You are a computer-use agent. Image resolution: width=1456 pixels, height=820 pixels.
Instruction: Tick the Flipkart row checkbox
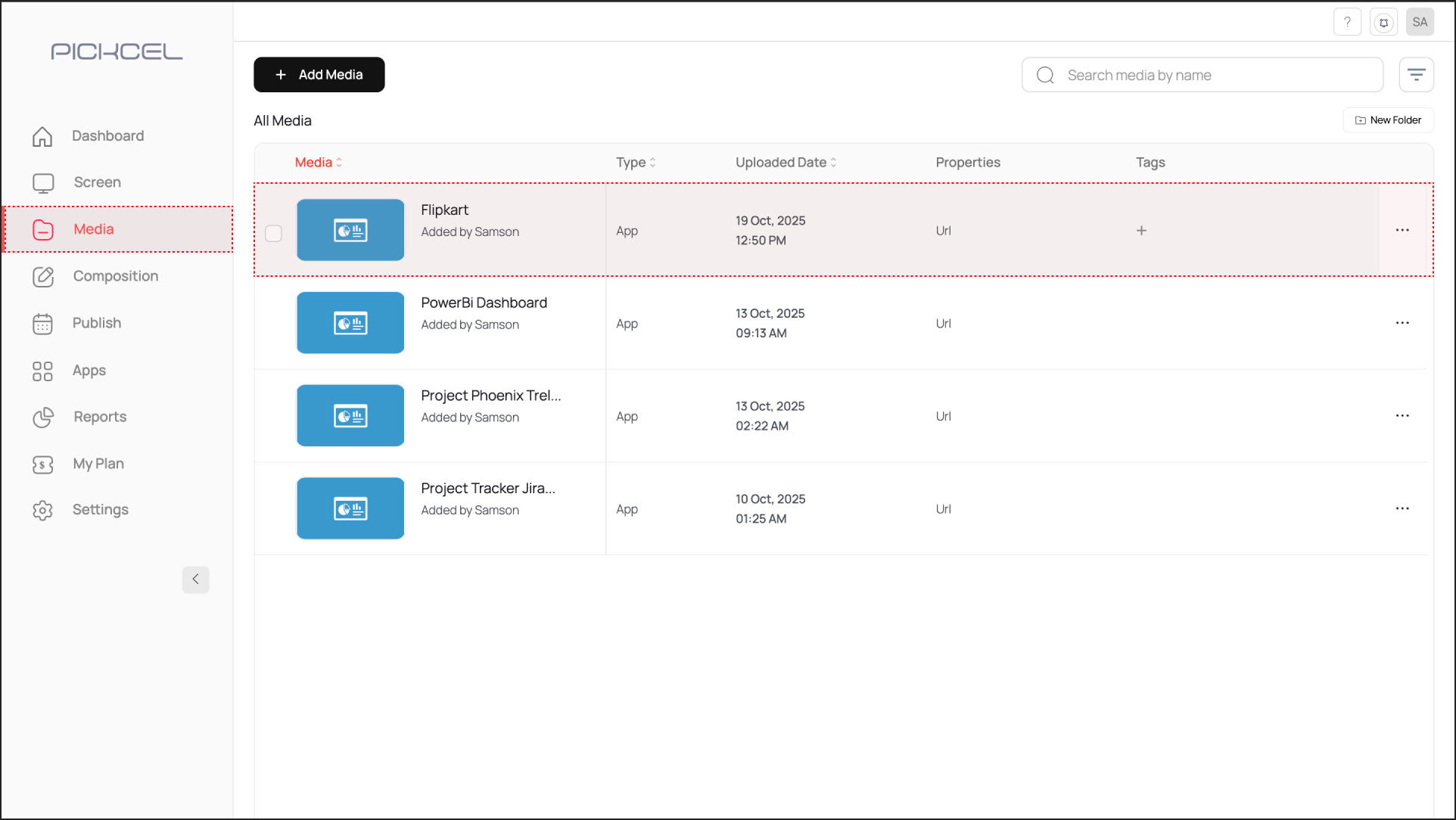pos(273,234)
